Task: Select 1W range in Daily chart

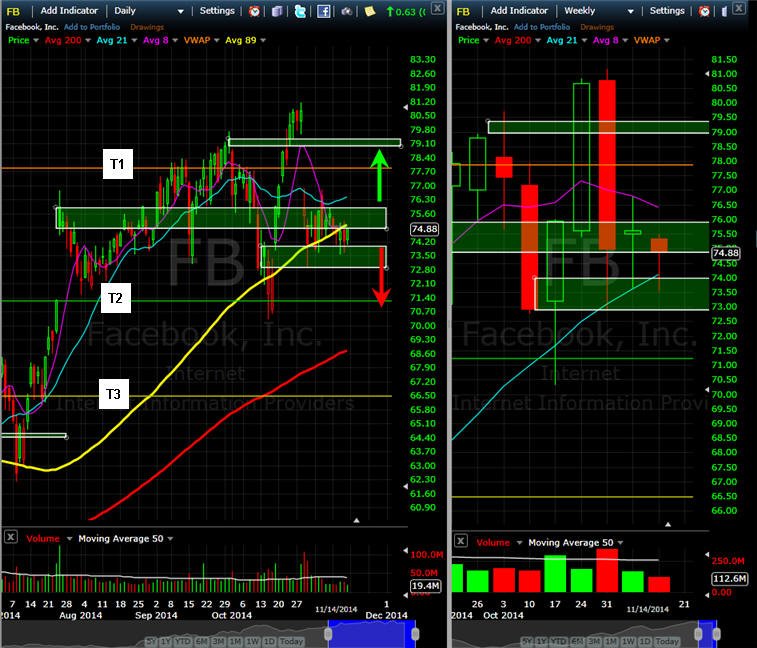Action: point(253,642)
